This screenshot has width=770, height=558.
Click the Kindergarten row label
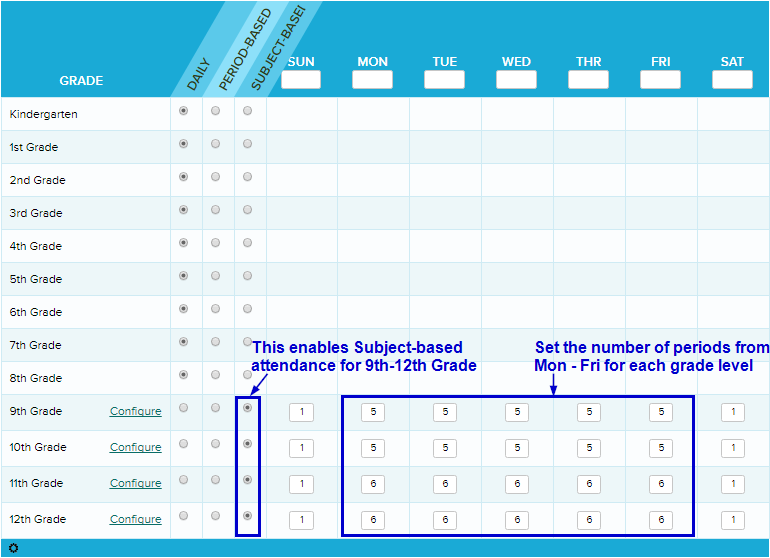coord(43,114)
